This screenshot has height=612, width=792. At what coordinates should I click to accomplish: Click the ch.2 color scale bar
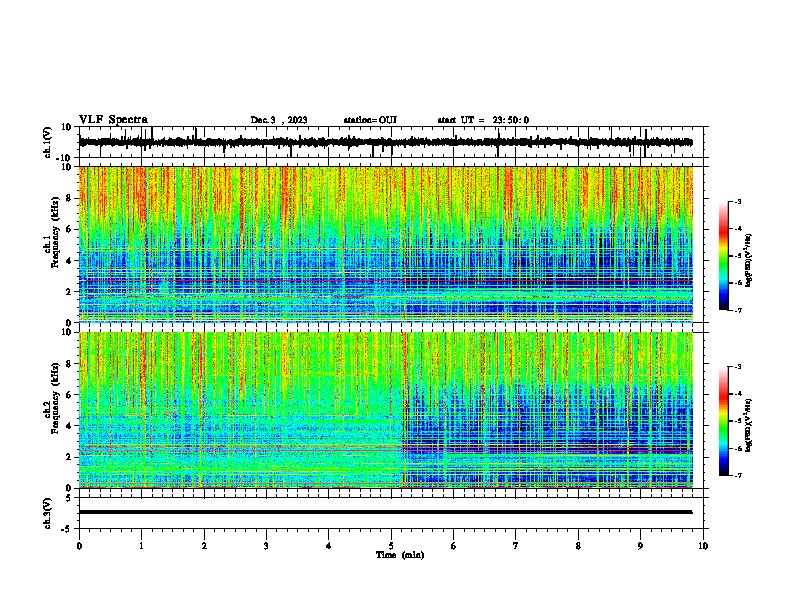pyautogui.click(x=723, y=421)
